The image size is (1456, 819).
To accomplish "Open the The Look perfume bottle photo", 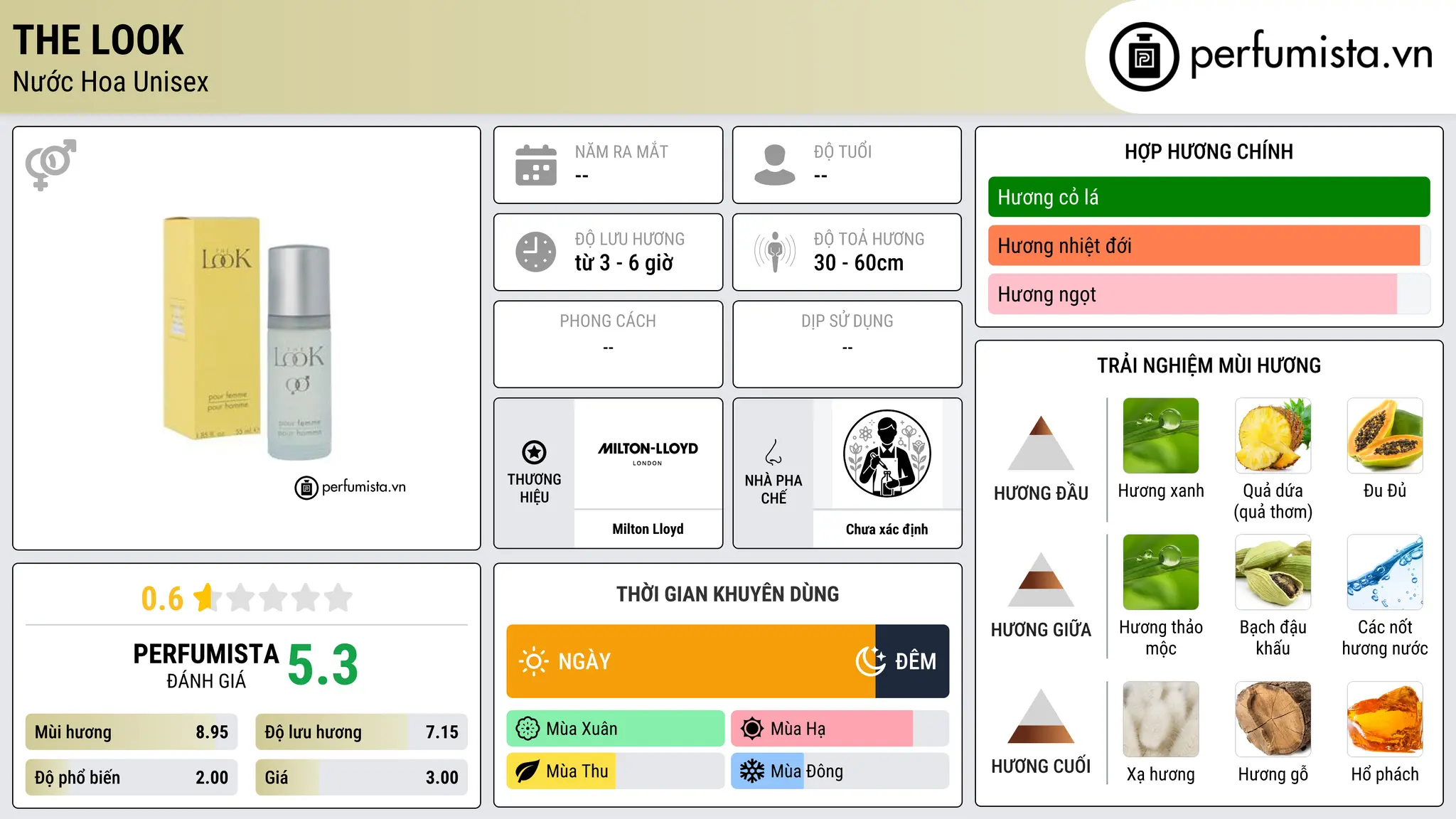I will 247,338.
